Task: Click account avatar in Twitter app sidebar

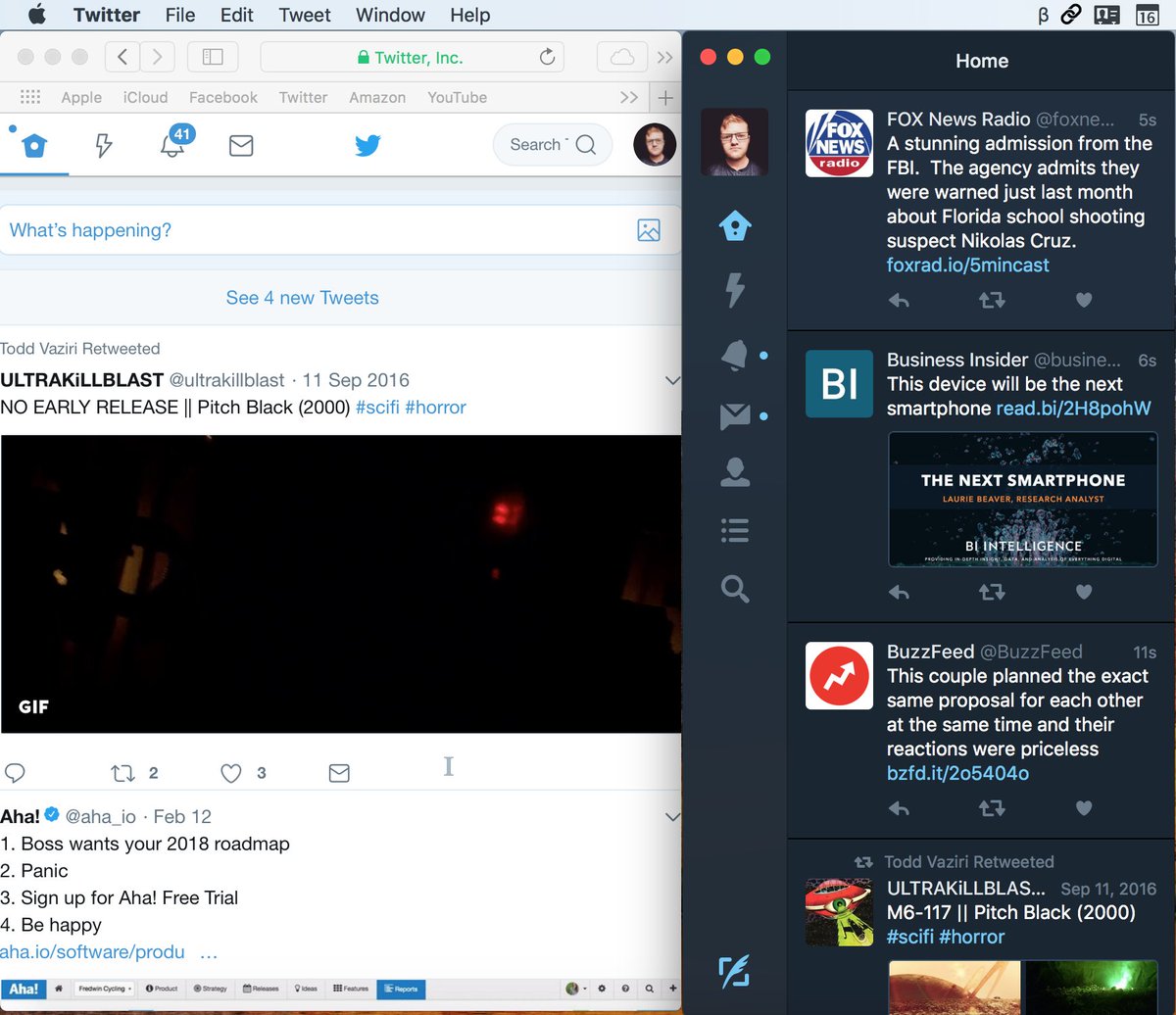Action: [735, 142]
